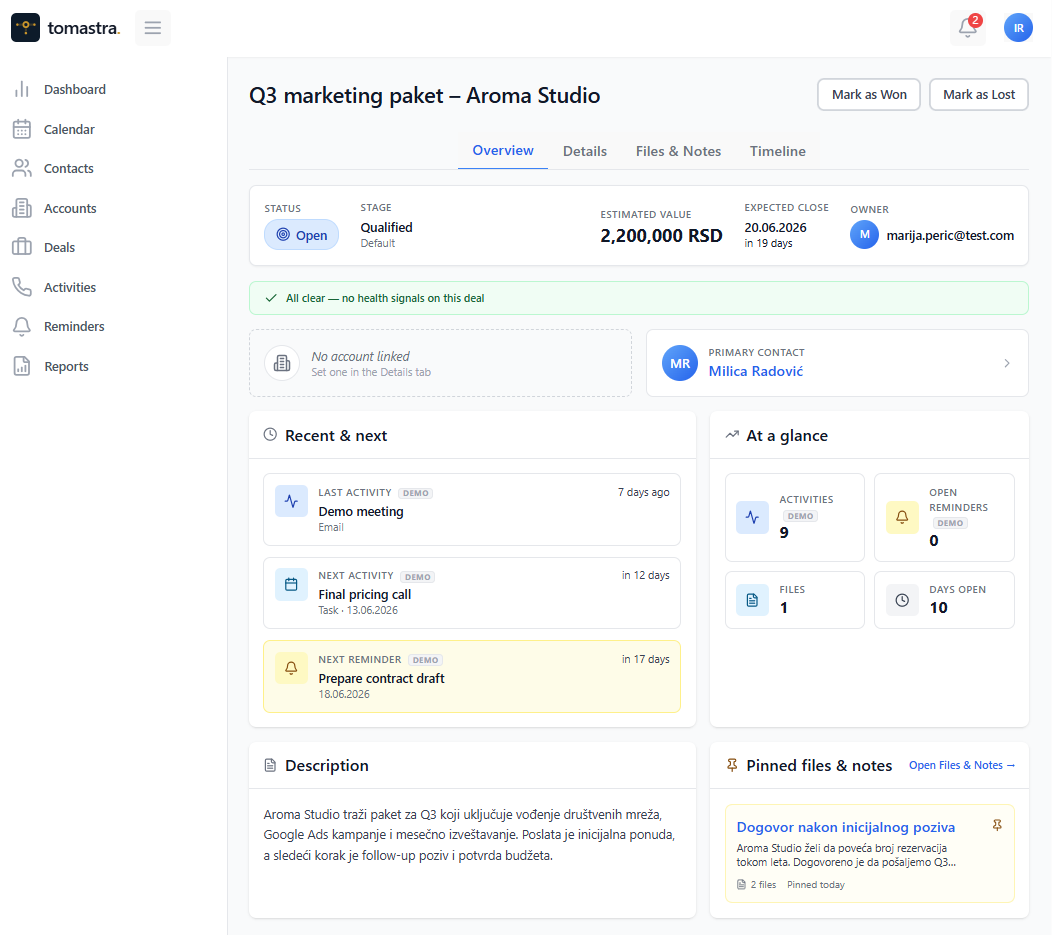
Task: Open the Files & Notes tab
Action: coord(678,151)
